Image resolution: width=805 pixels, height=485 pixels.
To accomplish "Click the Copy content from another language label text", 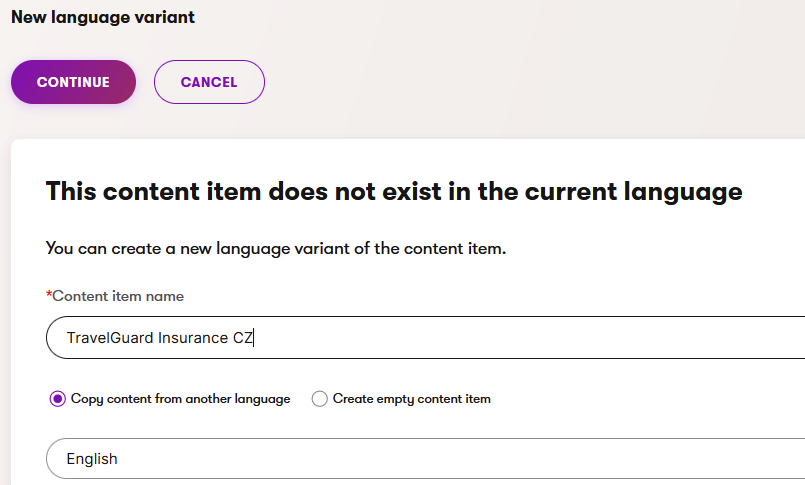I will click(180, 399).
